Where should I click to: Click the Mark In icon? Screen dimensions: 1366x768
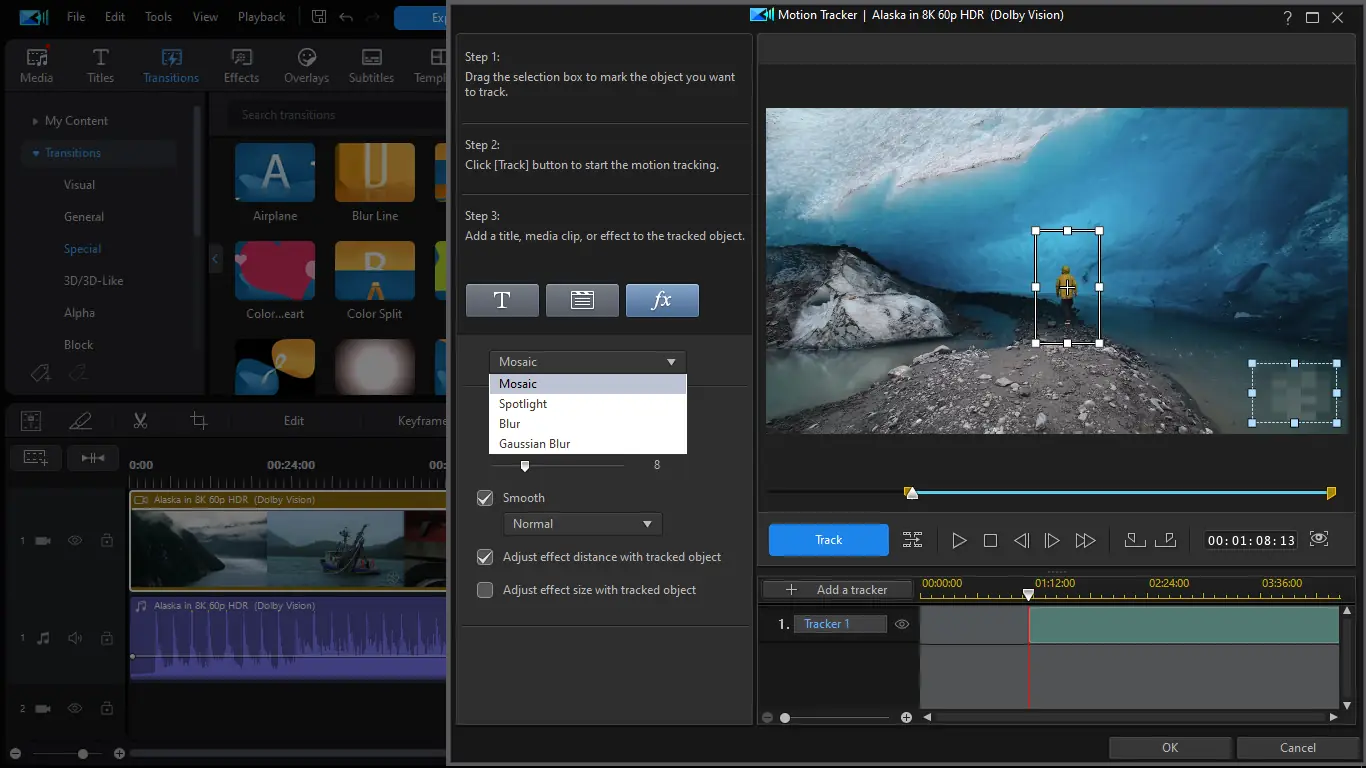coord(1134,540)
